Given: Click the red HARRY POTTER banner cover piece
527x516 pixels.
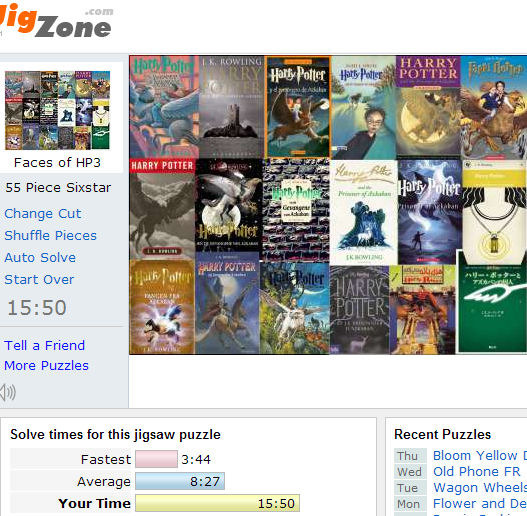Looking at the screenshot, I should [162, 209].
